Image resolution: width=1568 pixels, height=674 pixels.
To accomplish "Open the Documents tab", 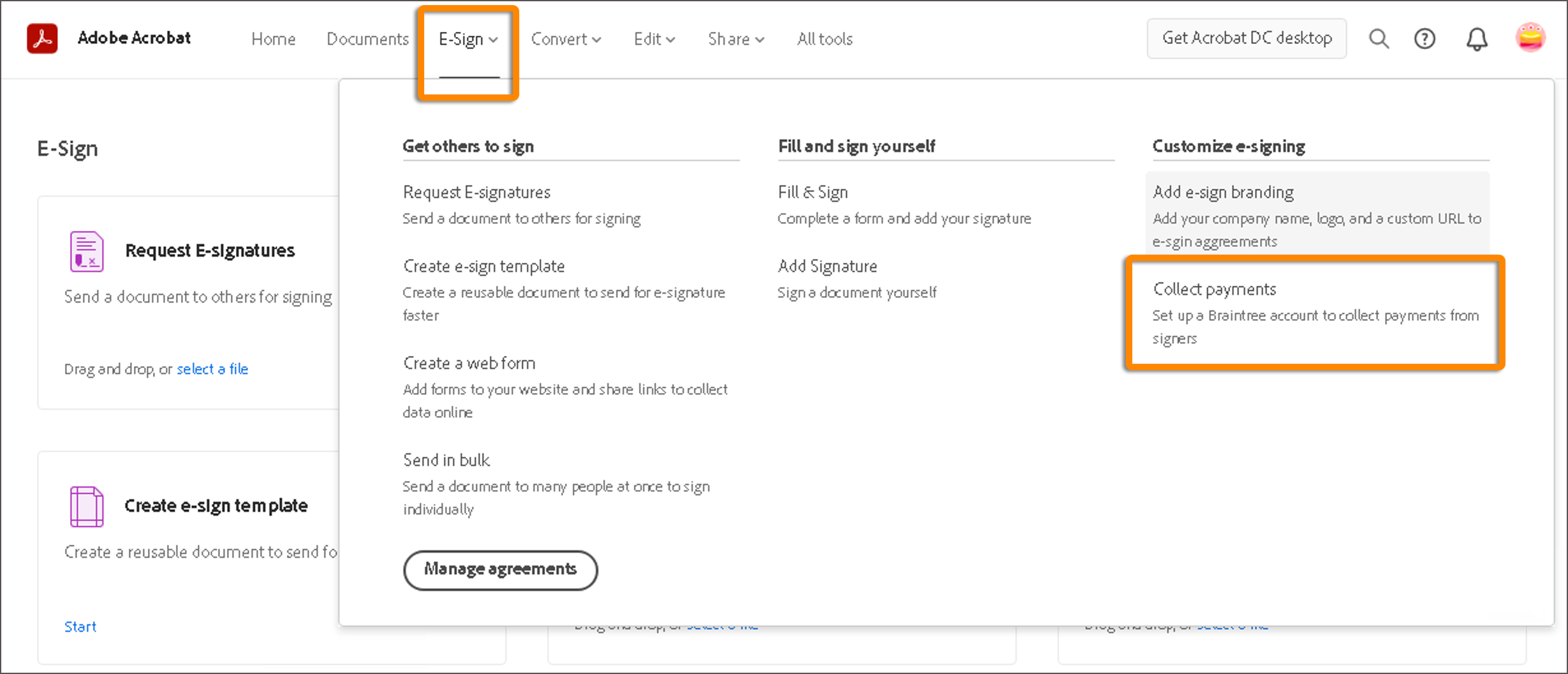I will [x=367, y=39].
